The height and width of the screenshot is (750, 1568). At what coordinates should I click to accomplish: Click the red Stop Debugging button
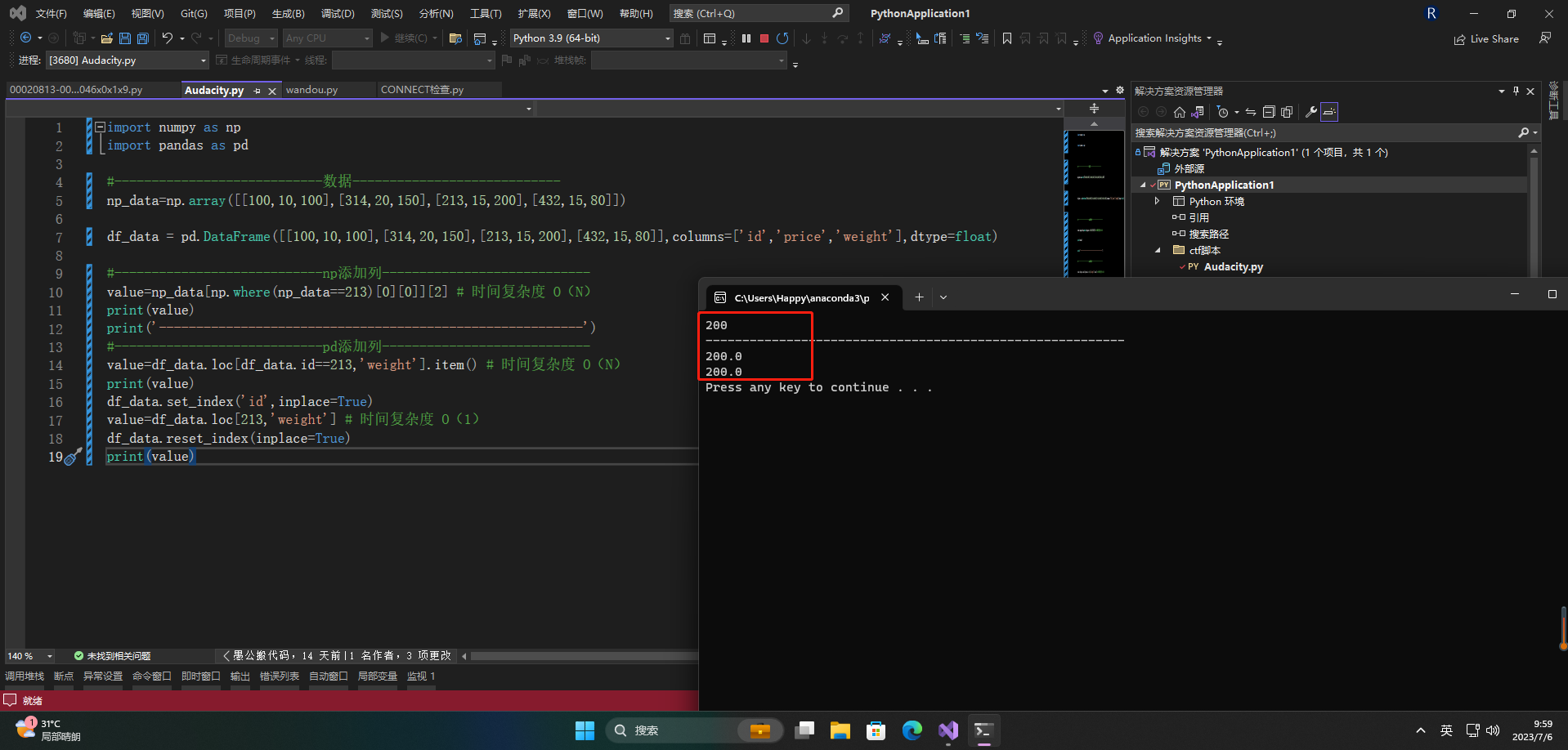764,38
